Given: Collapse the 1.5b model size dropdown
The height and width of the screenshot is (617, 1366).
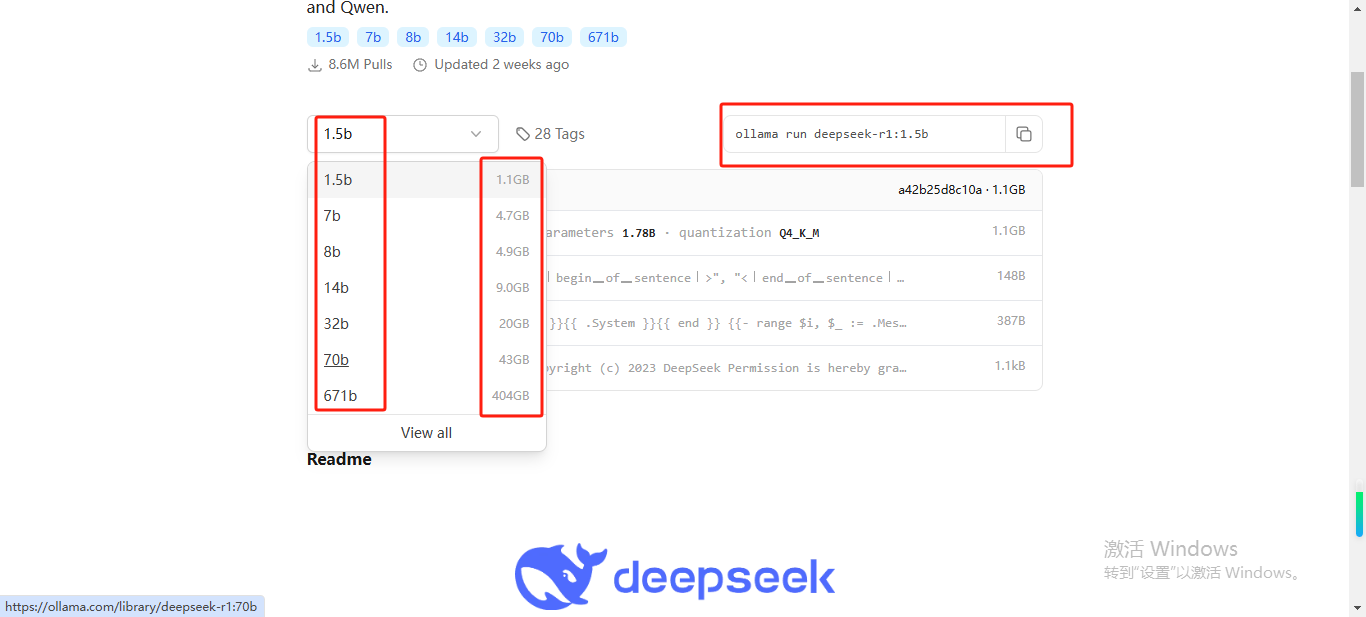Looking at the screenshot, I should (x=403, y=134).
